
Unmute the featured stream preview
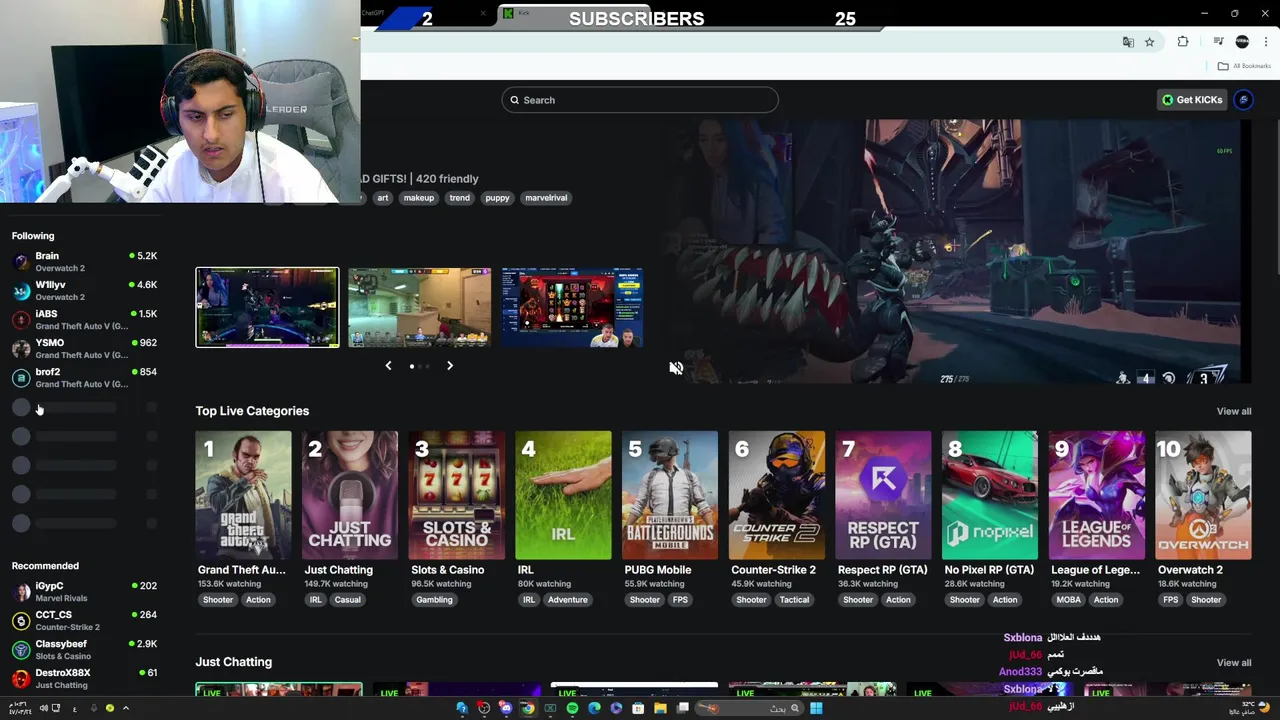click(676, 368)
